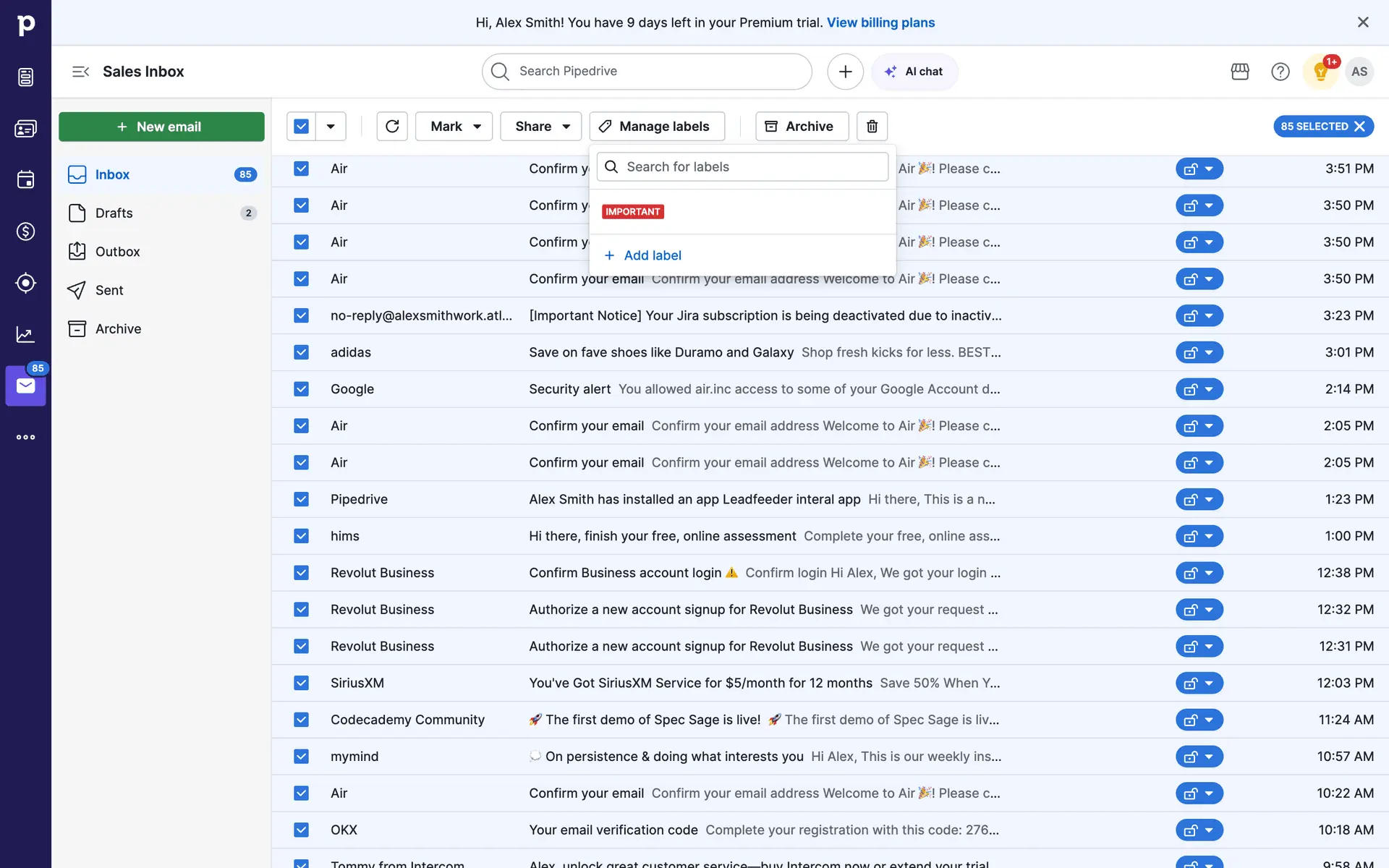Open the Sent folder
1389x868 pixels.
click(109, 290)
